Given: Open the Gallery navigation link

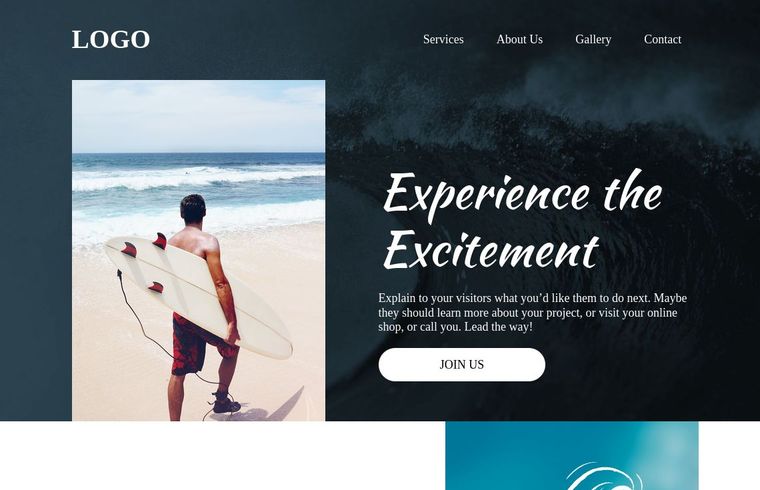Looking at the screenshot, I should [593, 39].
